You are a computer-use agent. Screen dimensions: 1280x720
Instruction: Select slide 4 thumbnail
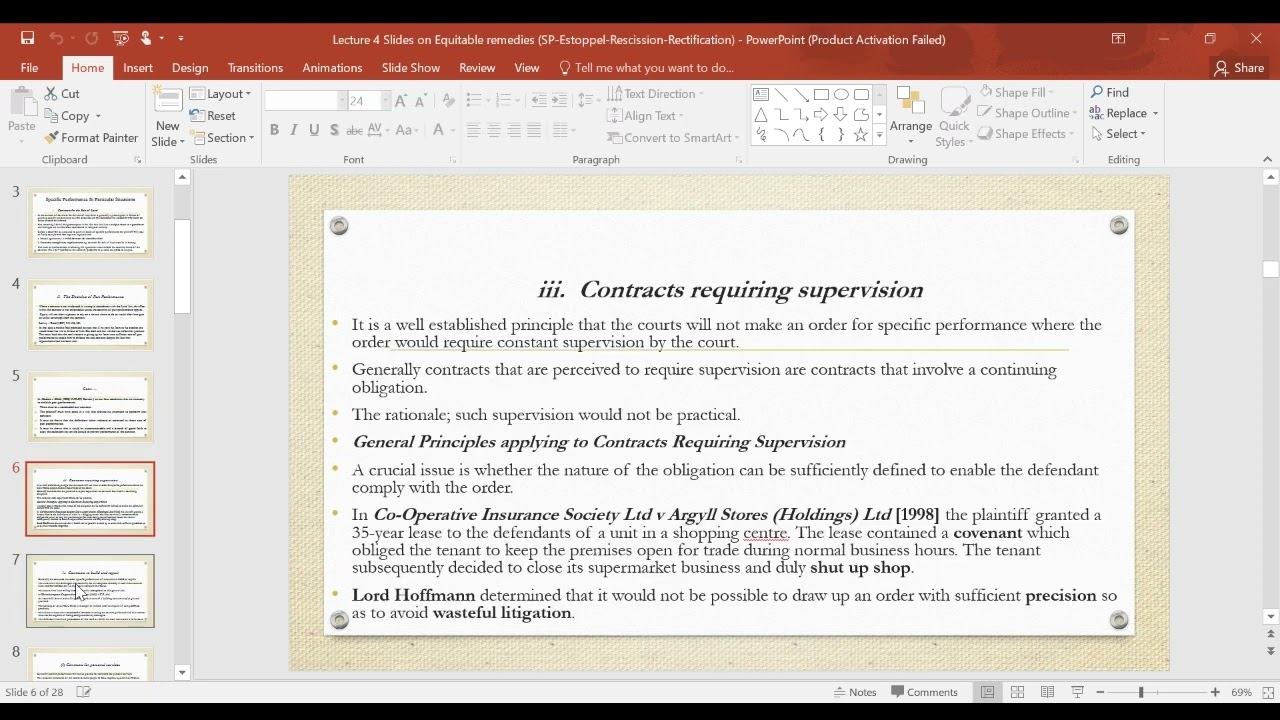click(x=90, y=315)
